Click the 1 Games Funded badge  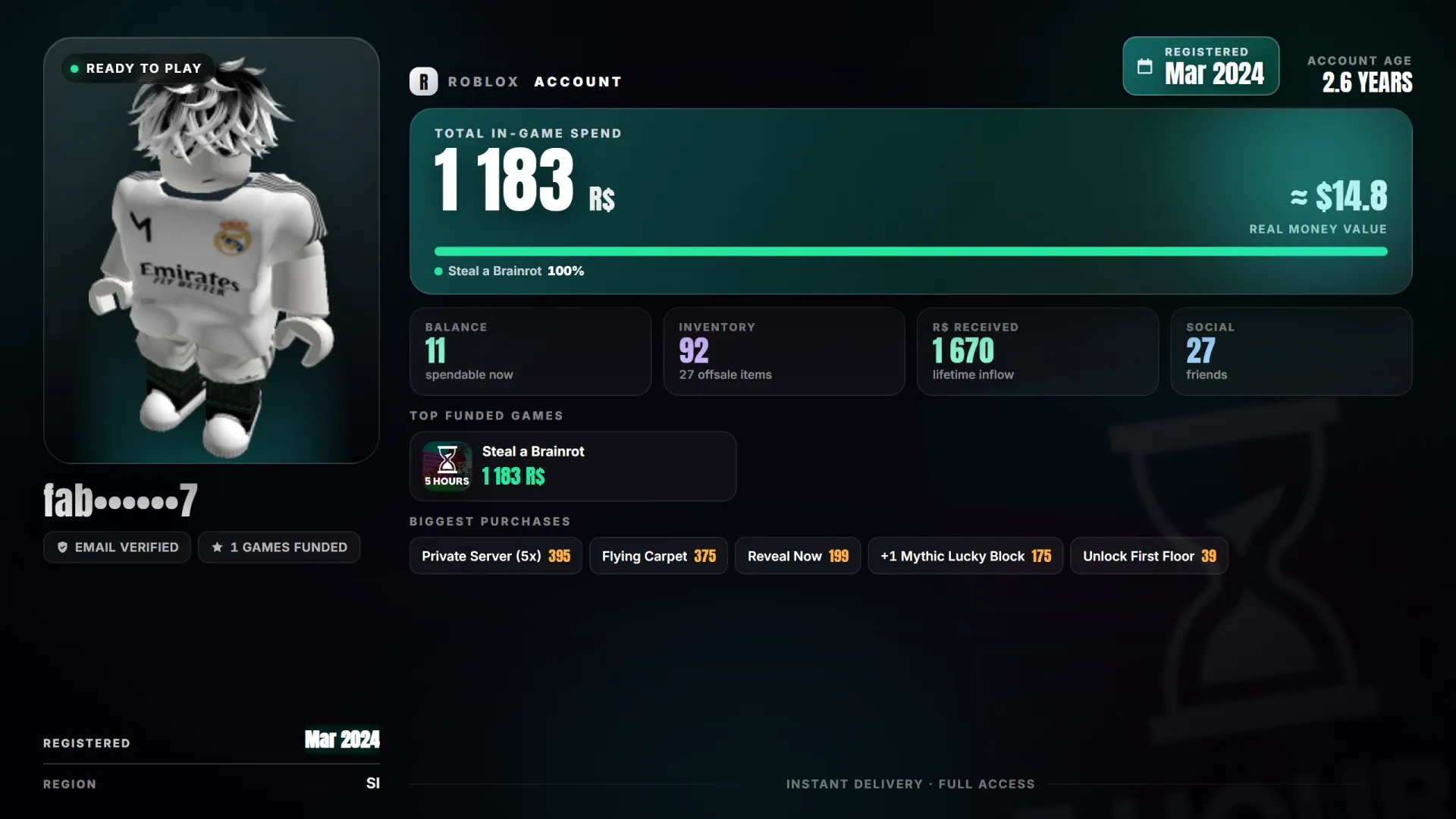[279, 547]
